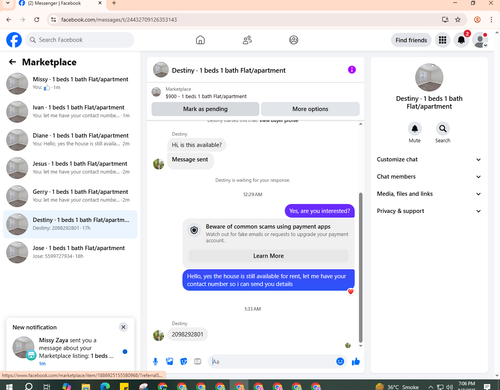500x390 pixels.
Task: Open Windows taskbar search
Action: 29,387
